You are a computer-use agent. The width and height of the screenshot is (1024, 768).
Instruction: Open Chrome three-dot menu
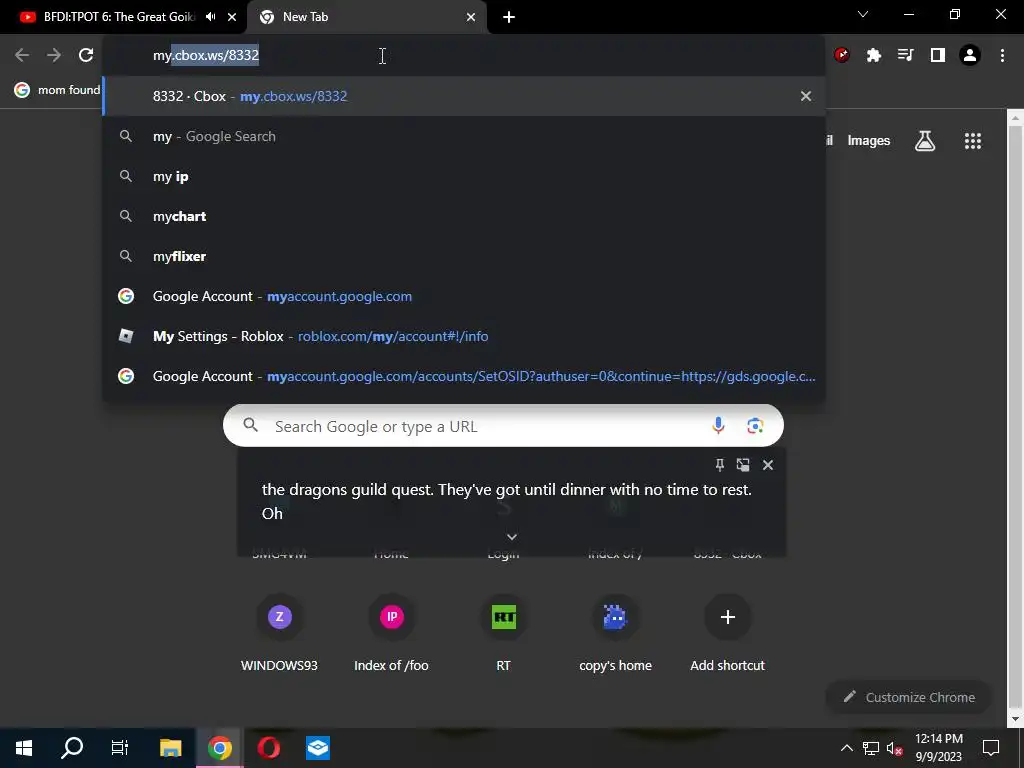pos(1002,56)
